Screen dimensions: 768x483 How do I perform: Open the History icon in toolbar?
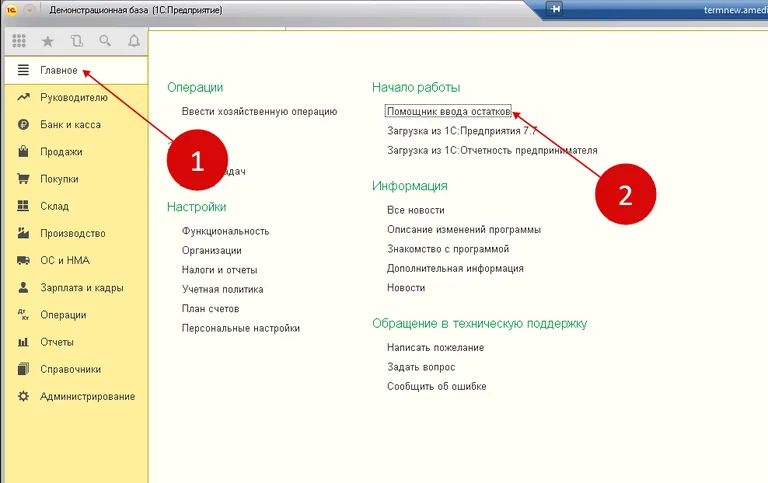[x=77, y=41]
